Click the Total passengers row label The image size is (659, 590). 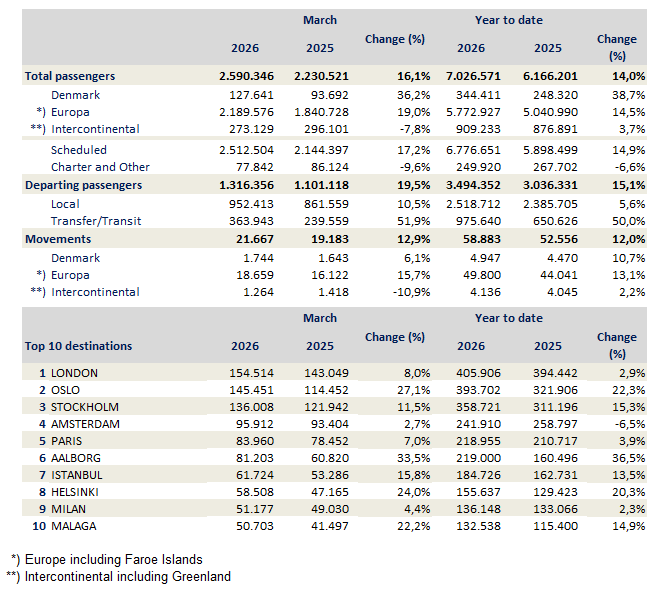pyautogui.click(x=70, y=76)
